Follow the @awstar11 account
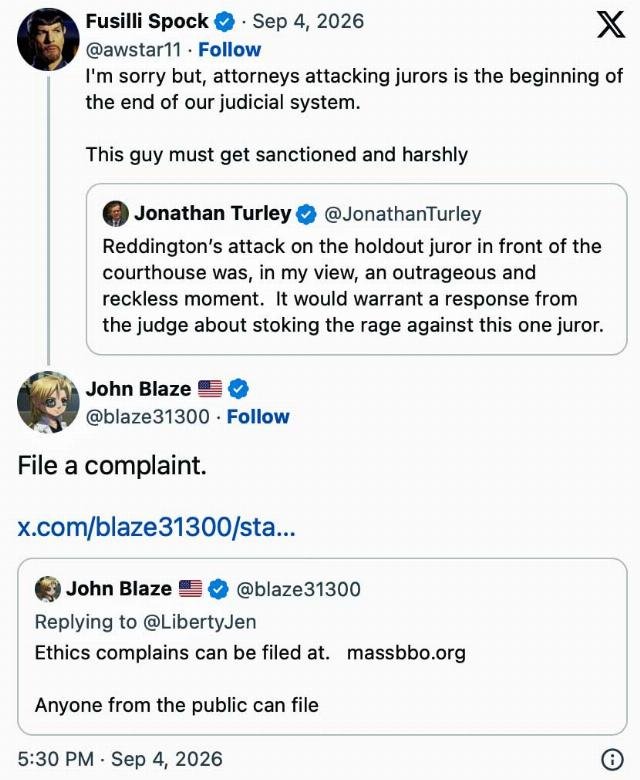This screenshot has height=780, width=640. [229, 50]
